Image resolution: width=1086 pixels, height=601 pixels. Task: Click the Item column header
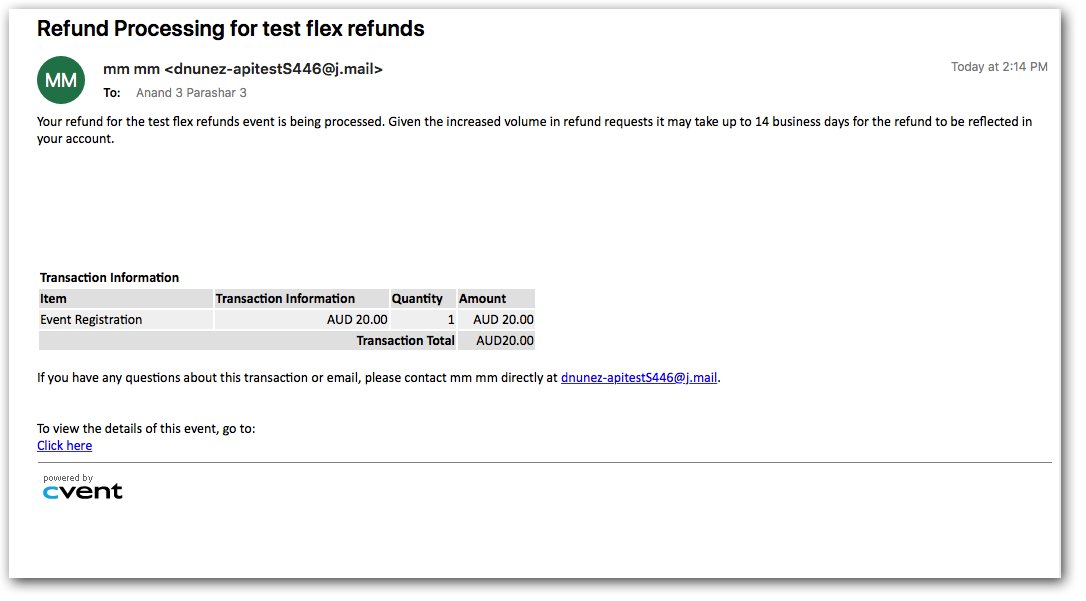click(54, 299)
